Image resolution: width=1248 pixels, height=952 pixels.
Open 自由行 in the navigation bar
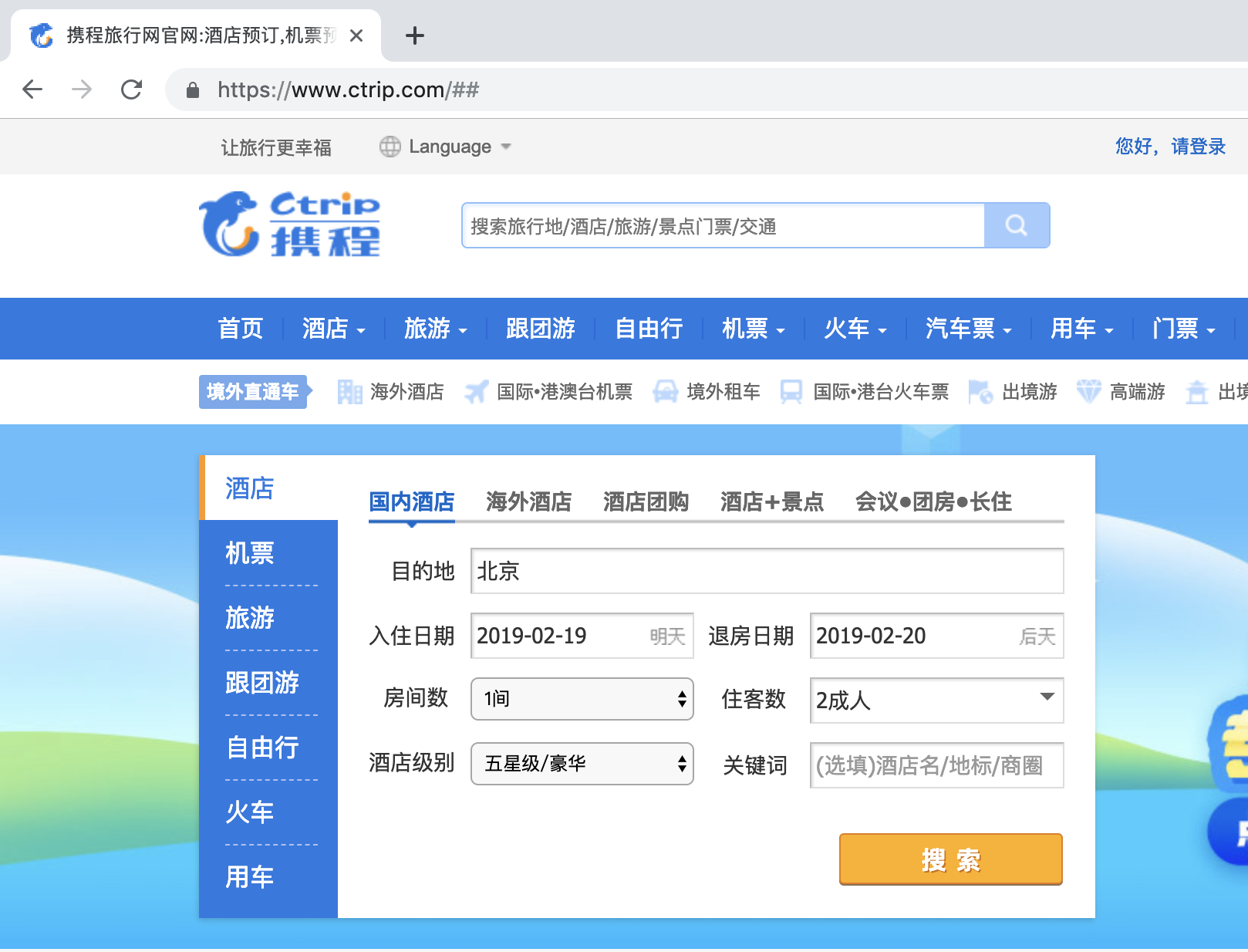649,329
